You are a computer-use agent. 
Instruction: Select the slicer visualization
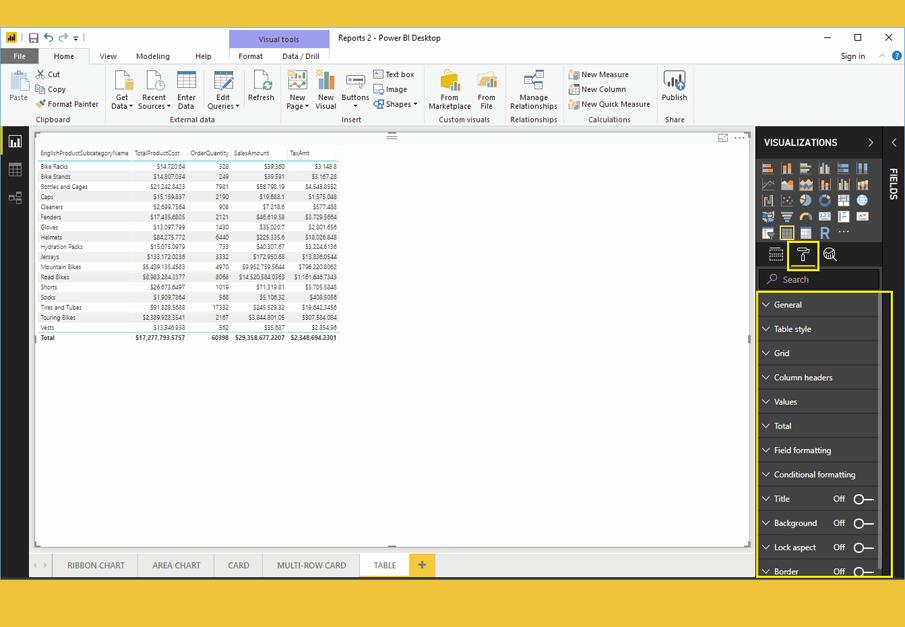(768, 233)
